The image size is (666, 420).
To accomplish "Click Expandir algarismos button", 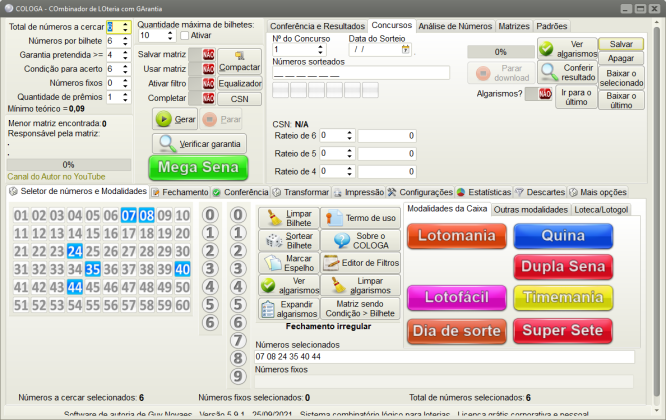I will 289,309.
